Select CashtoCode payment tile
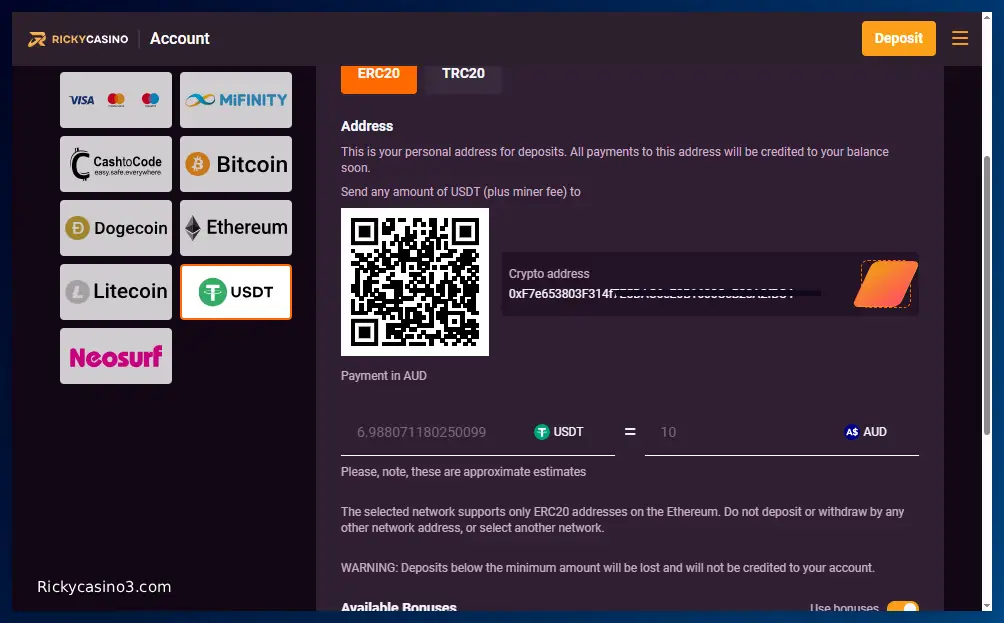 116,164
